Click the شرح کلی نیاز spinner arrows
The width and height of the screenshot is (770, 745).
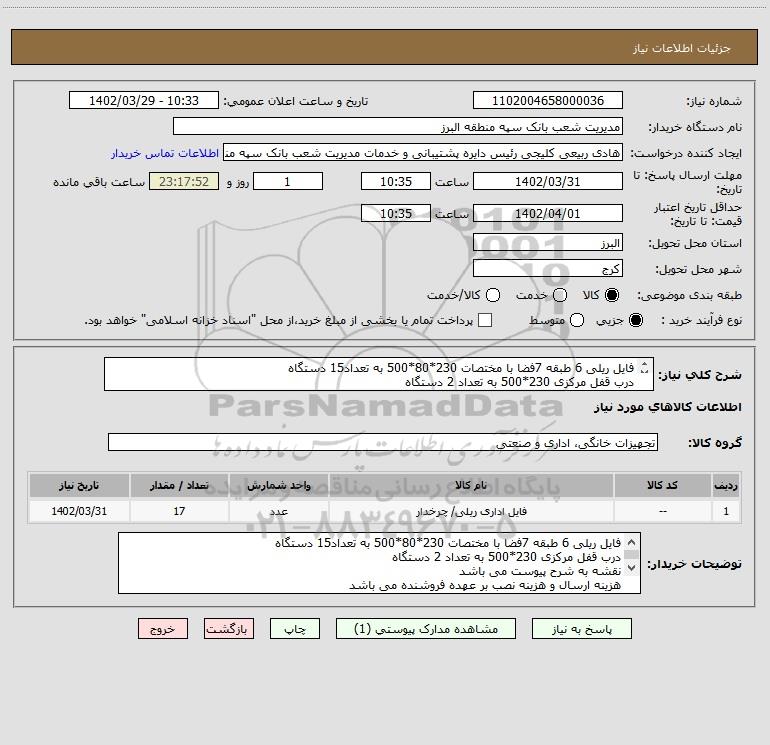(x=644, y=367)
